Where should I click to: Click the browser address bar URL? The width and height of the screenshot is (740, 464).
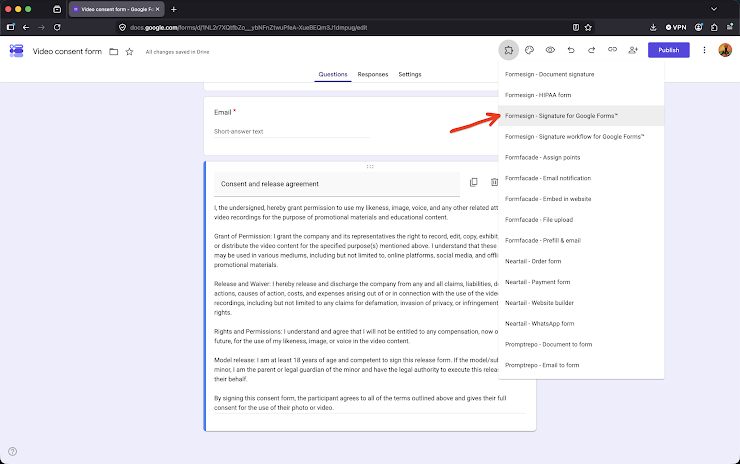tap(249, 27)
